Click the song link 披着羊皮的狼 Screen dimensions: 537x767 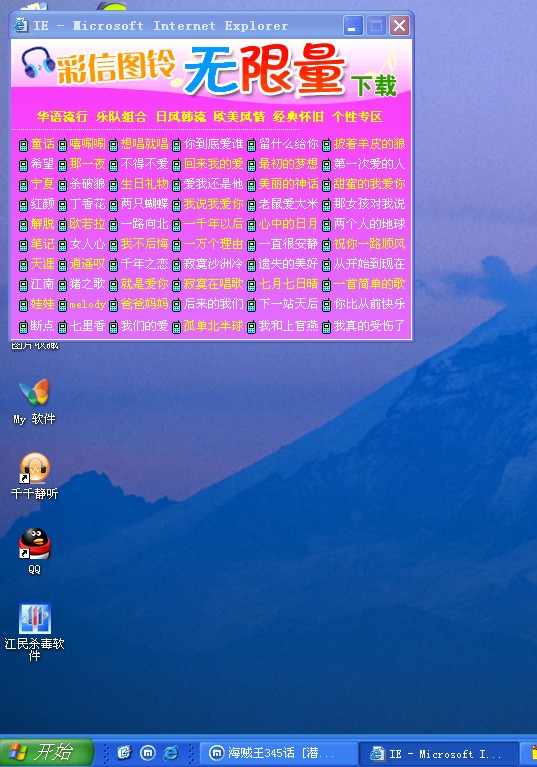click(369, 144)
